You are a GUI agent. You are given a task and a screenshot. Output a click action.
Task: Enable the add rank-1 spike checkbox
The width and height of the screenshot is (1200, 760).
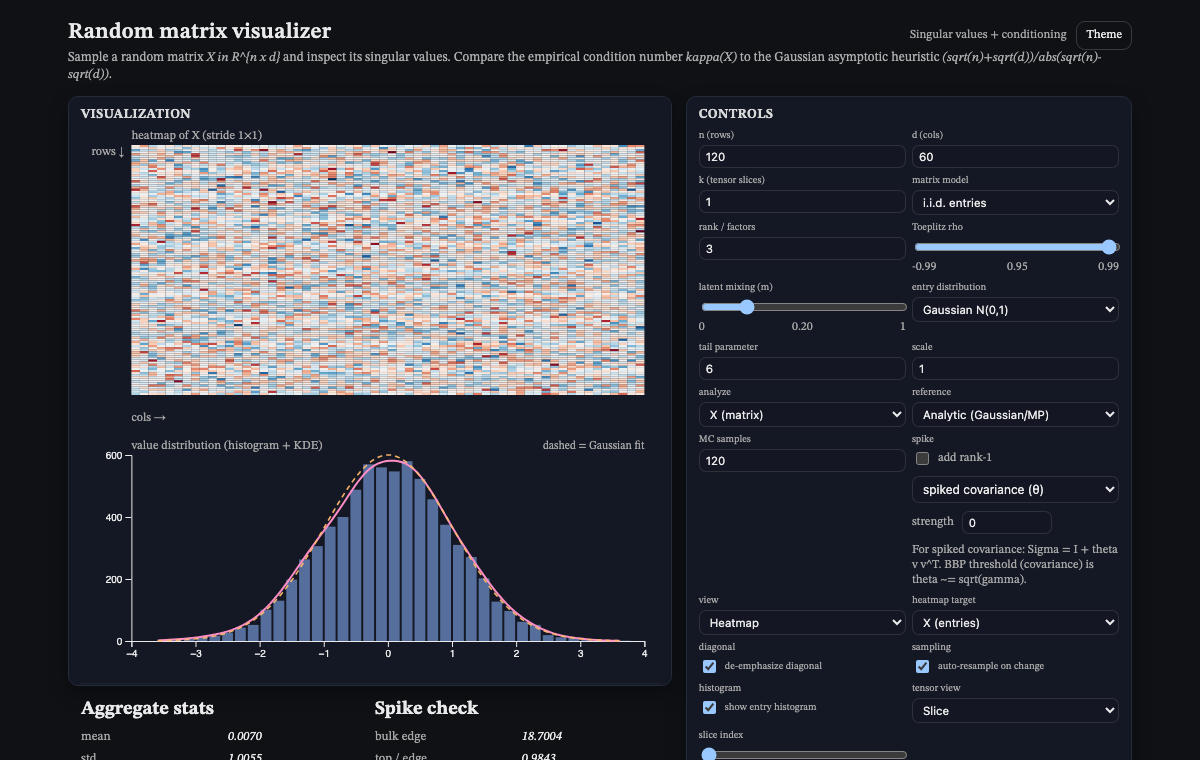point(923,458)
